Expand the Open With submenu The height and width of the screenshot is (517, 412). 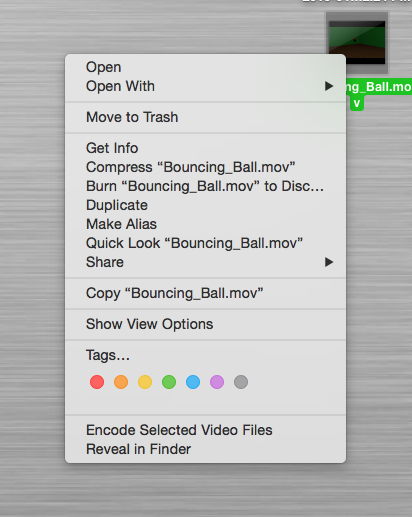click(205, 86)
